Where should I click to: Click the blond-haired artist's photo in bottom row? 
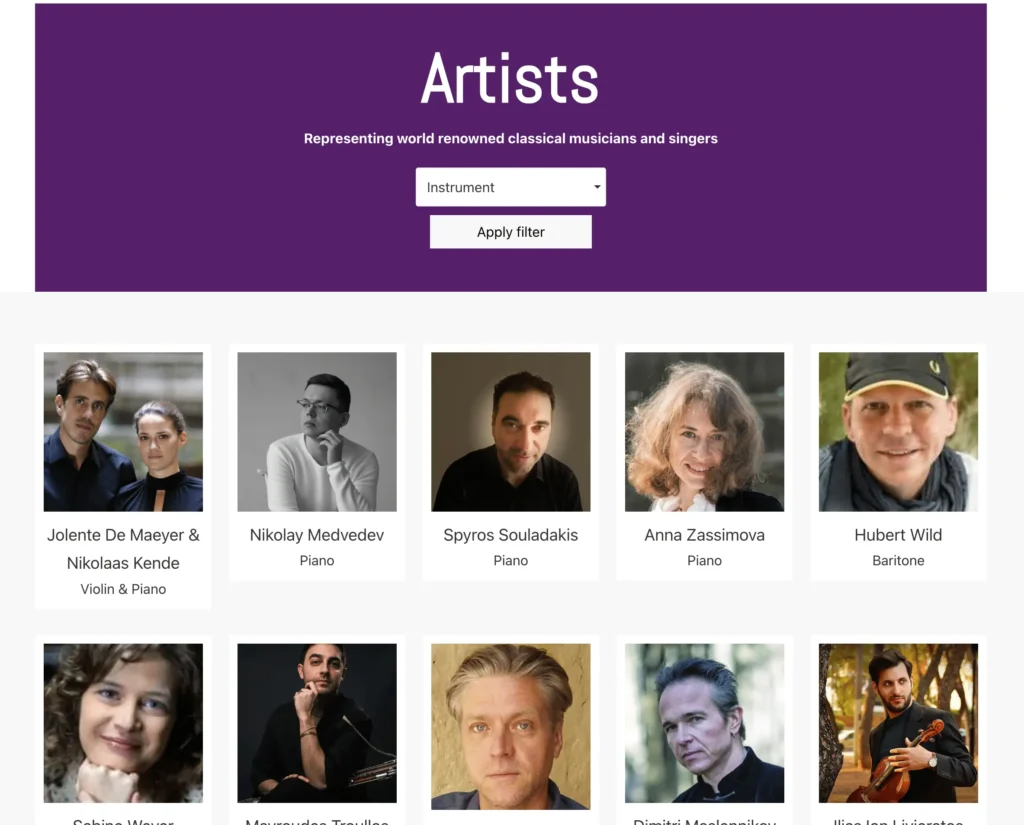[510, 726]
